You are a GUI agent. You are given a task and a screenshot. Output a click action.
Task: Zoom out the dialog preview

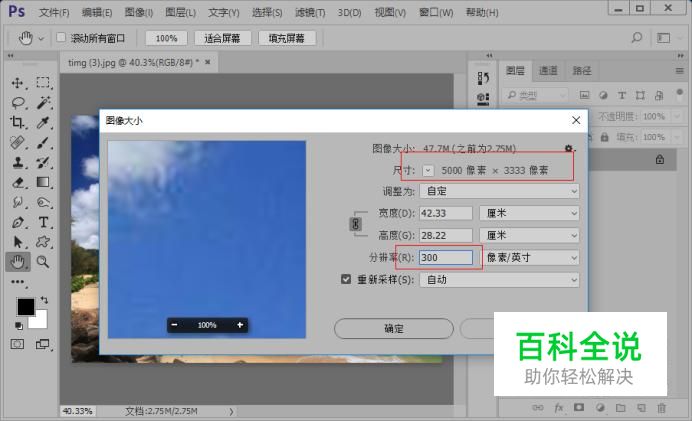tap(174, 325)
